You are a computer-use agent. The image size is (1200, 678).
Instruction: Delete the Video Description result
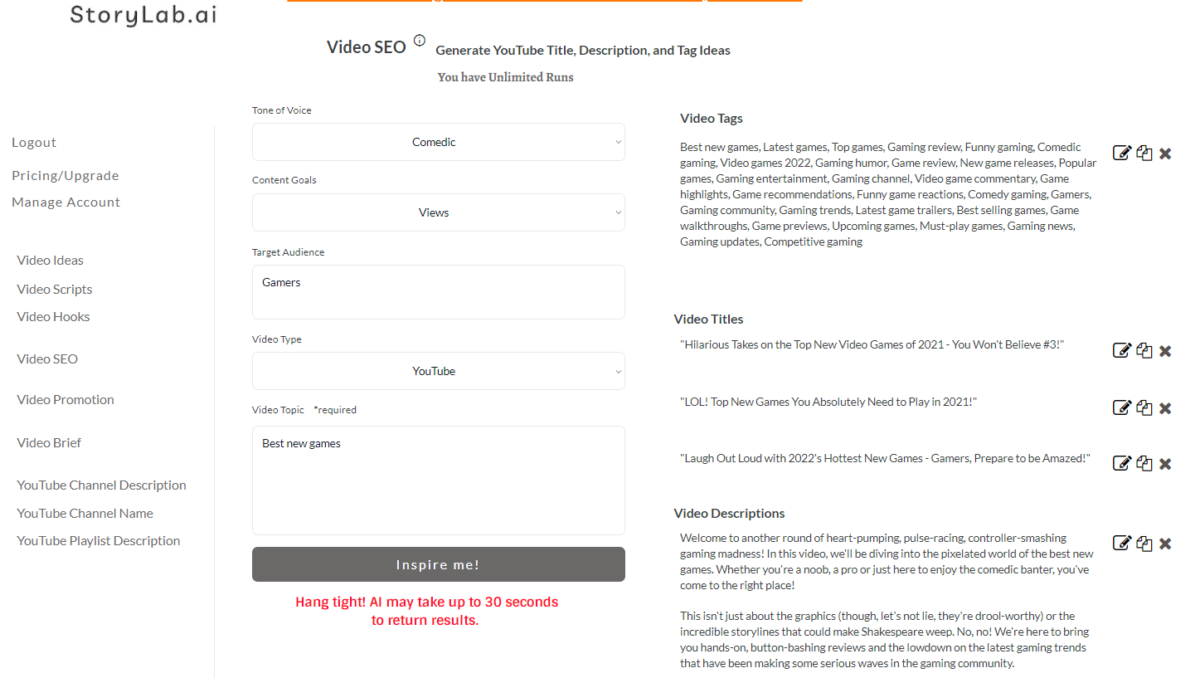1165,543
